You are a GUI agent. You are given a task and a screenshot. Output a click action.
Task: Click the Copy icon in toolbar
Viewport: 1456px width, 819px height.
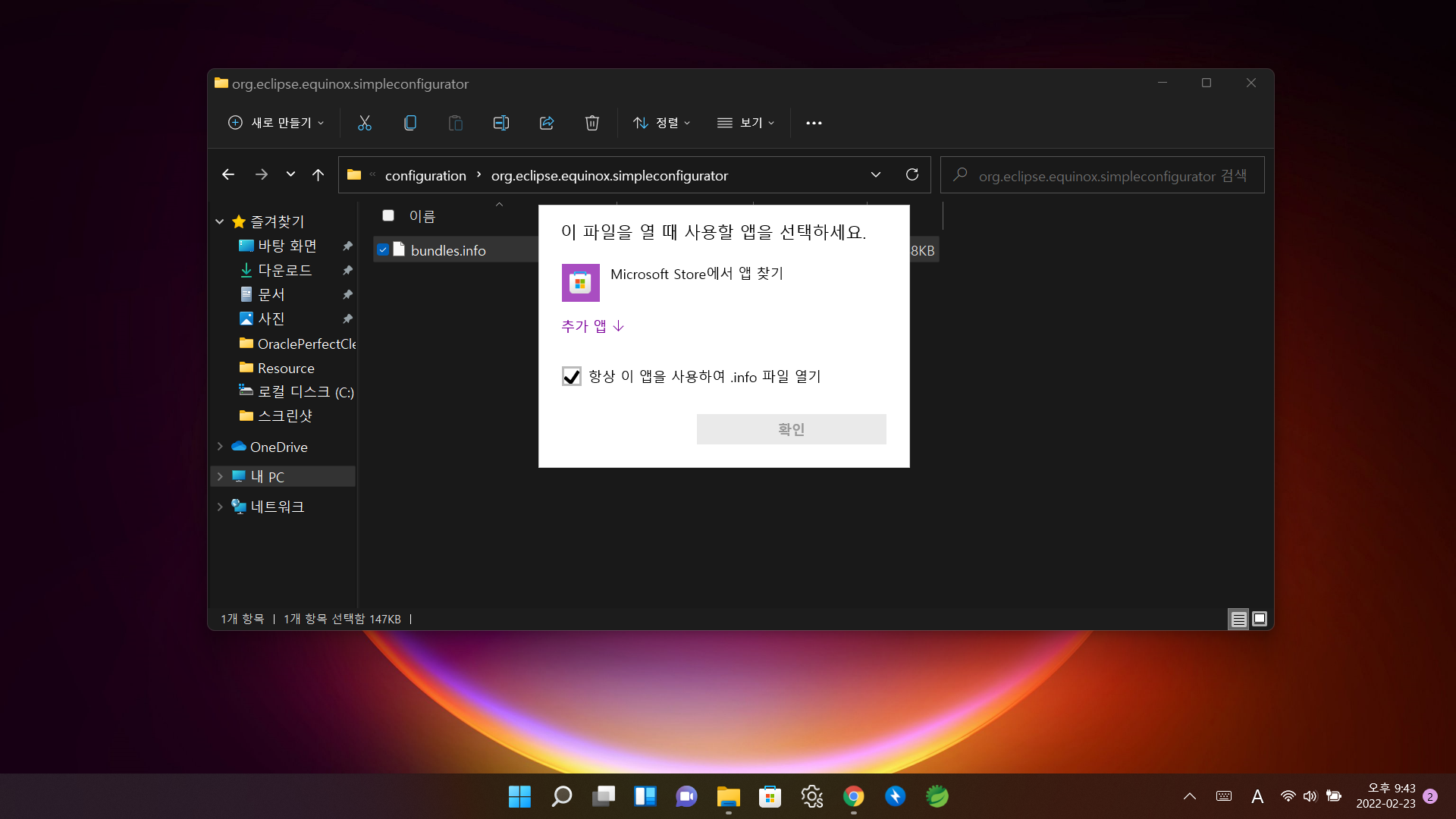[410, 123]
